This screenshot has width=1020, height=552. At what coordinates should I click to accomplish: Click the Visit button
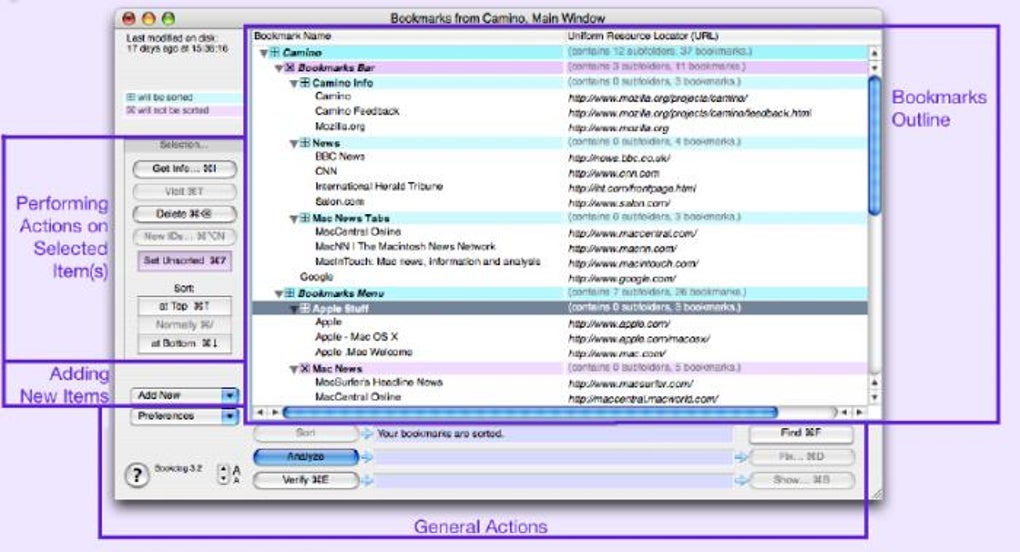point(185,192)
